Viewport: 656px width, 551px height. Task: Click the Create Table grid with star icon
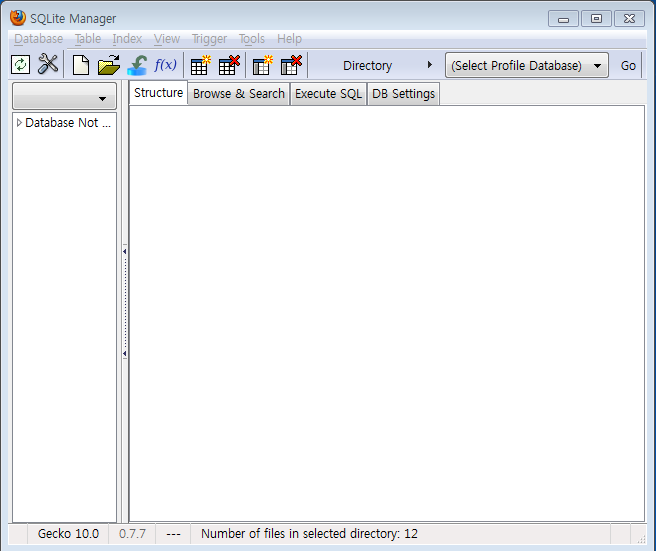point(200,65)
